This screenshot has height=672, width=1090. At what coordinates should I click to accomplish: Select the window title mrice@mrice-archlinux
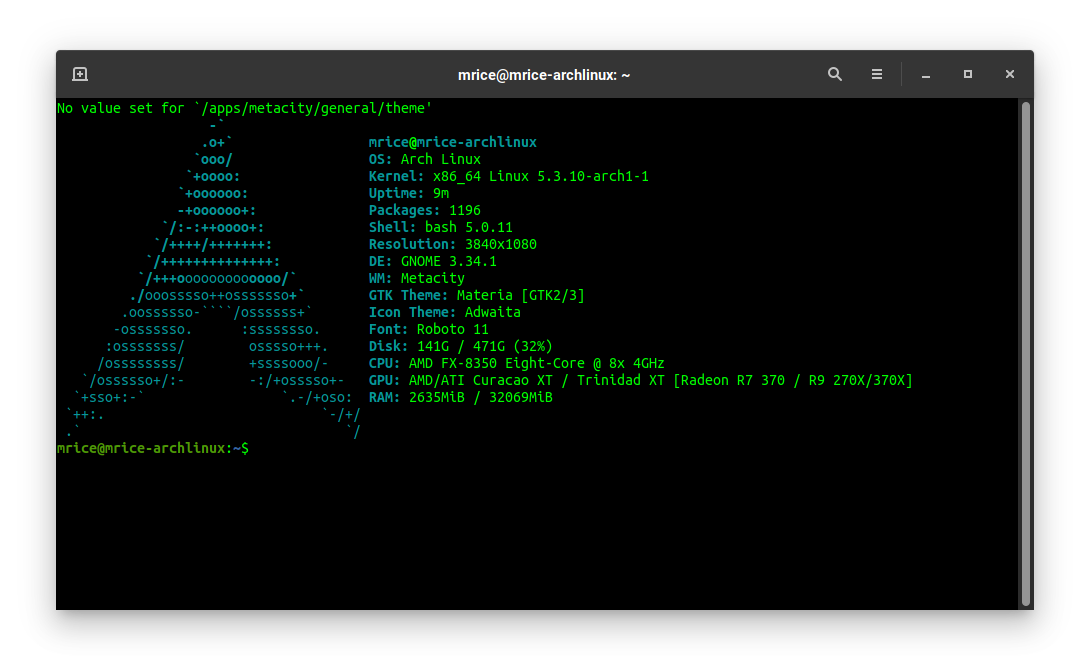[x=544, y=74]
